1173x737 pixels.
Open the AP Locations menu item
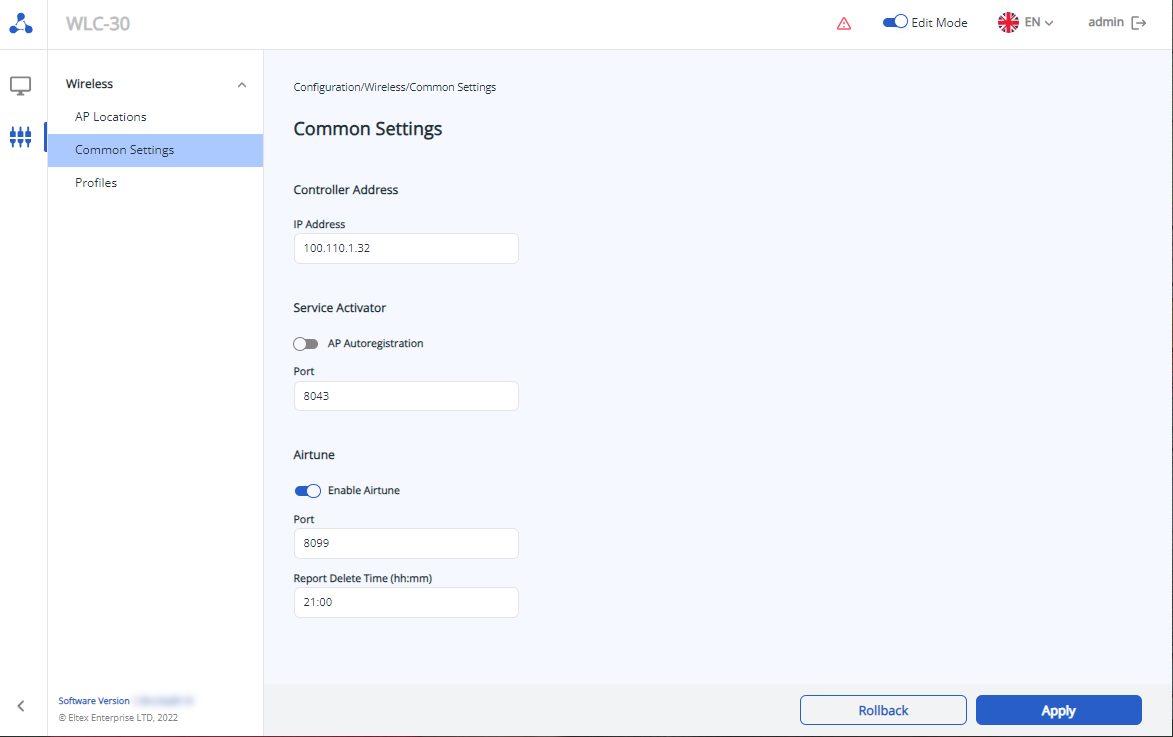tap(111, 117)
